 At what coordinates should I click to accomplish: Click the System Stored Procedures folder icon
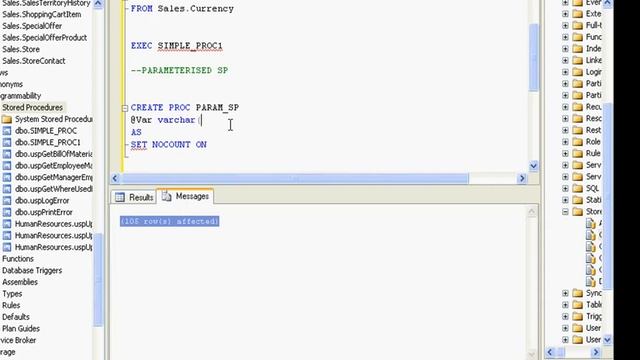tap(7, 119)
